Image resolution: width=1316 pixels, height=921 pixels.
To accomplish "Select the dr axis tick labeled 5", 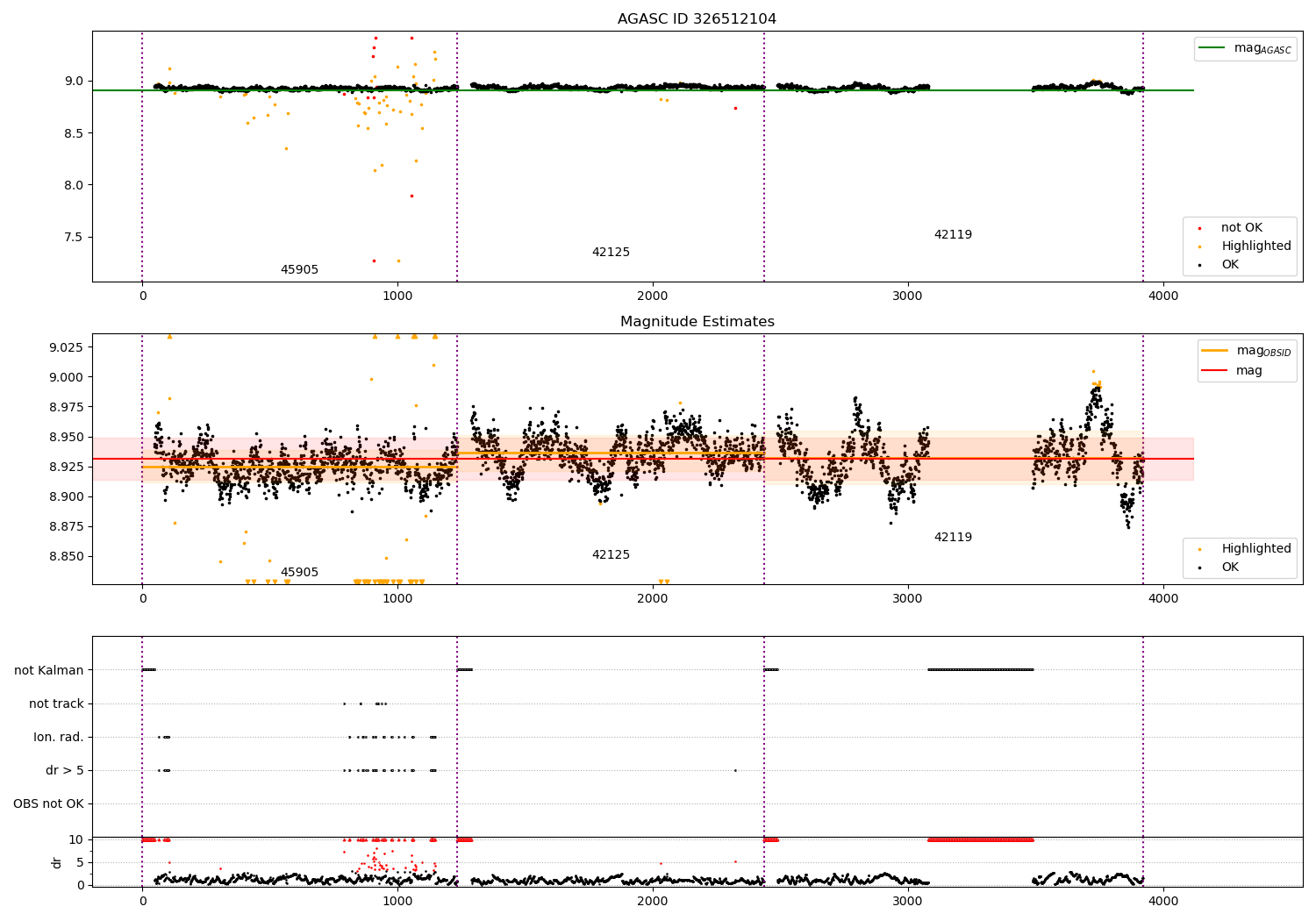I will pyautogui.click(x=80, y=862).
